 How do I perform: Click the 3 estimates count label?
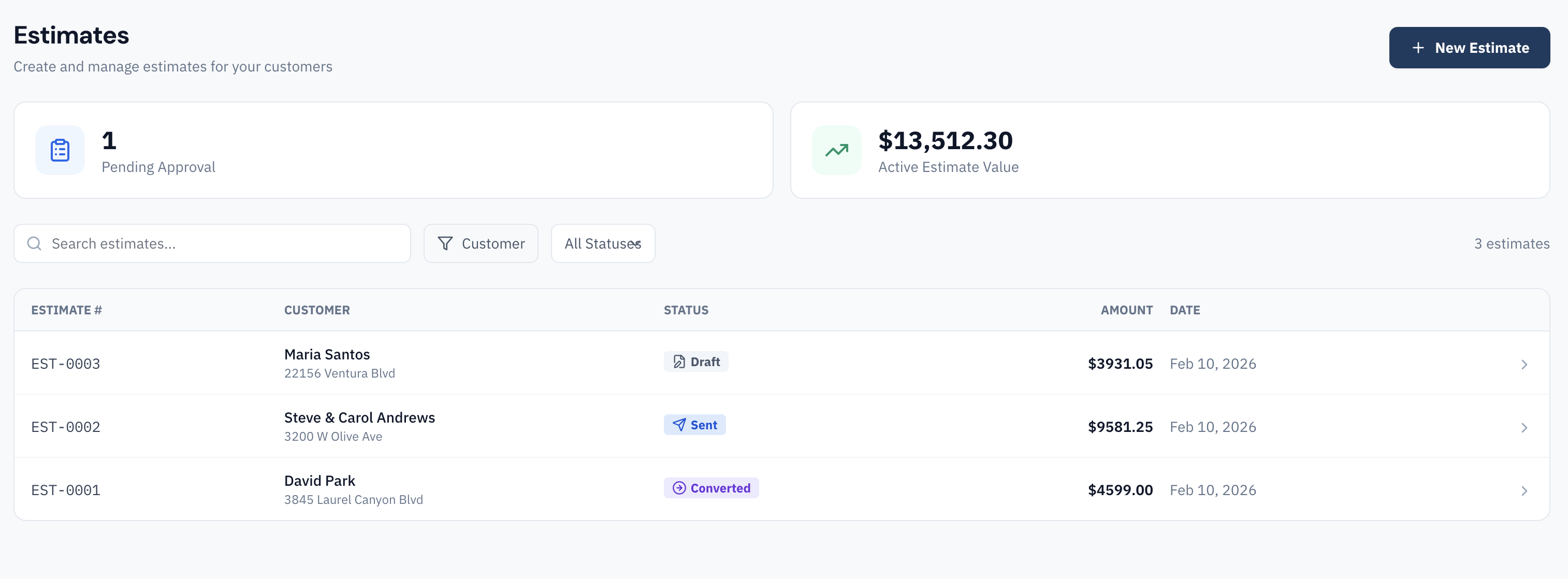(1512, 243)
